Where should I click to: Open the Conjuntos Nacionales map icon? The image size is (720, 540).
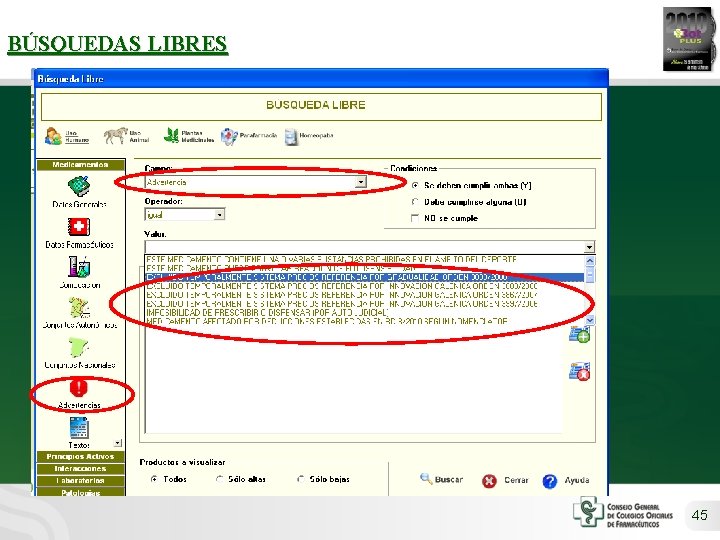click(79, 348)
